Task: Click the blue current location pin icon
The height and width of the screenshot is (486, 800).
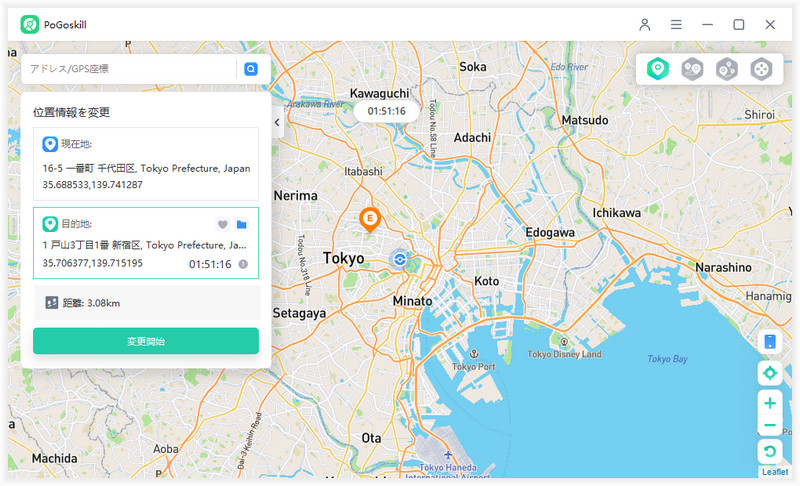Action: tap(49, 144)
